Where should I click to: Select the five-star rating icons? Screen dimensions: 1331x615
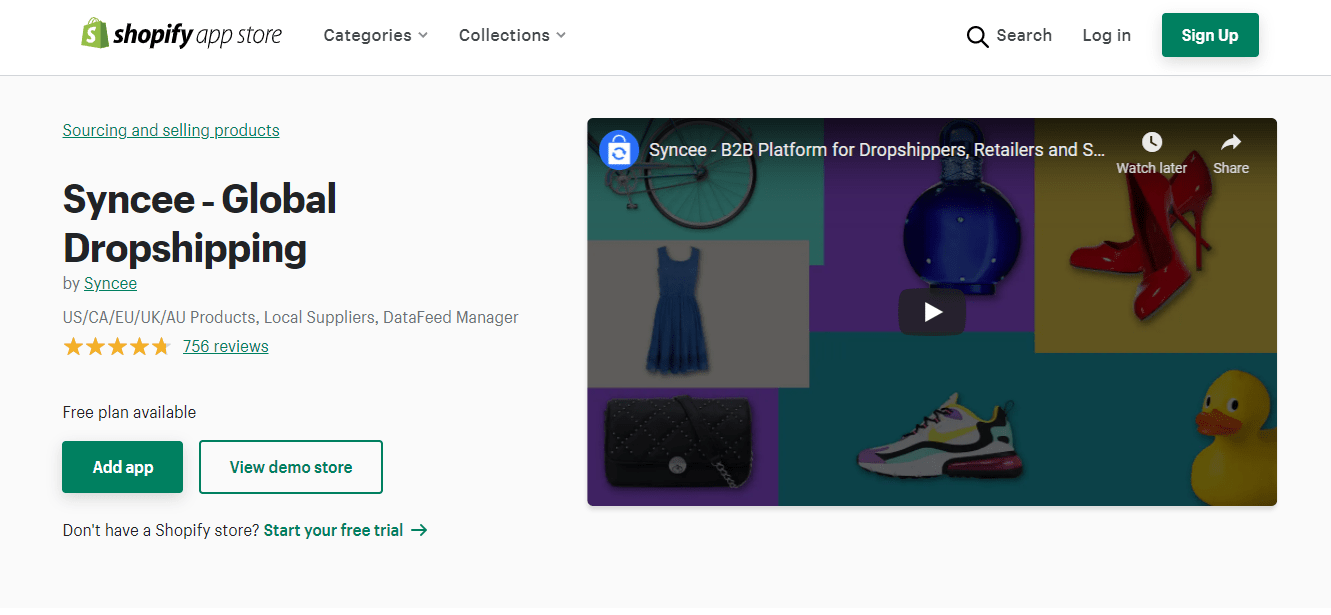click(x=117, y=347)
